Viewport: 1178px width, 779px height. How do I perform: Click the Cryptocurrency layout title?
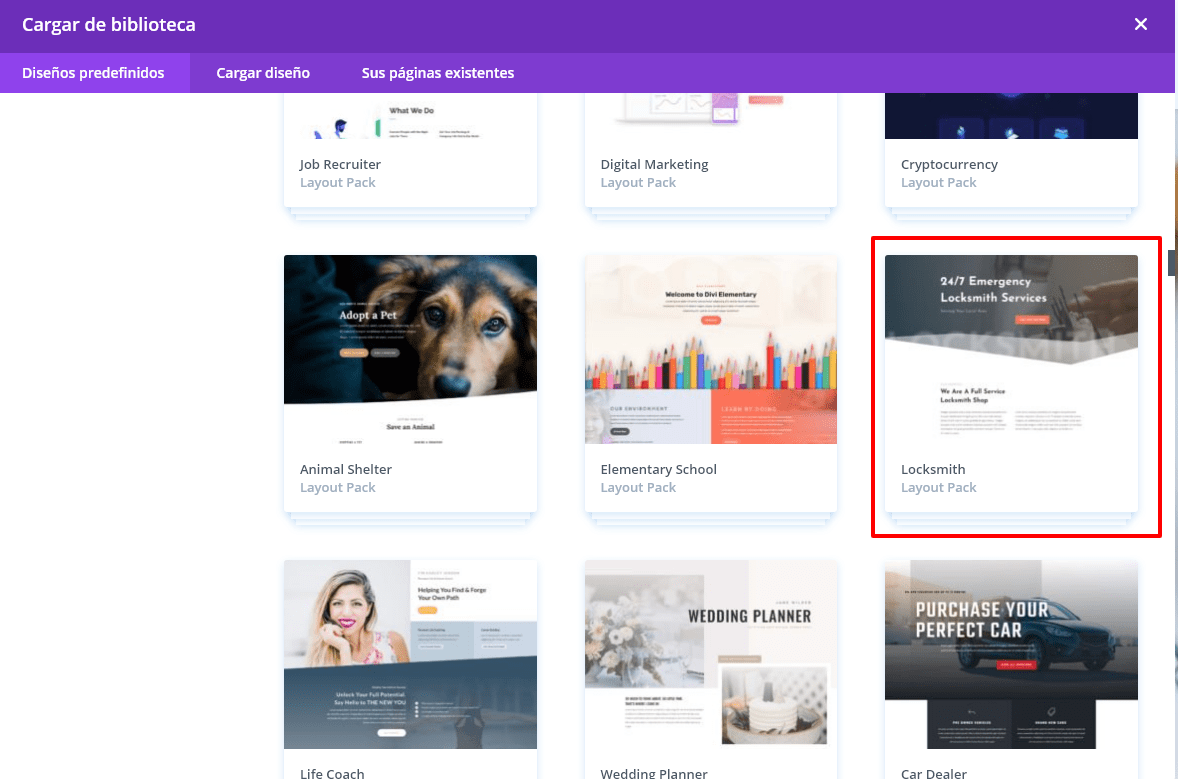click(x=949, y=165)
